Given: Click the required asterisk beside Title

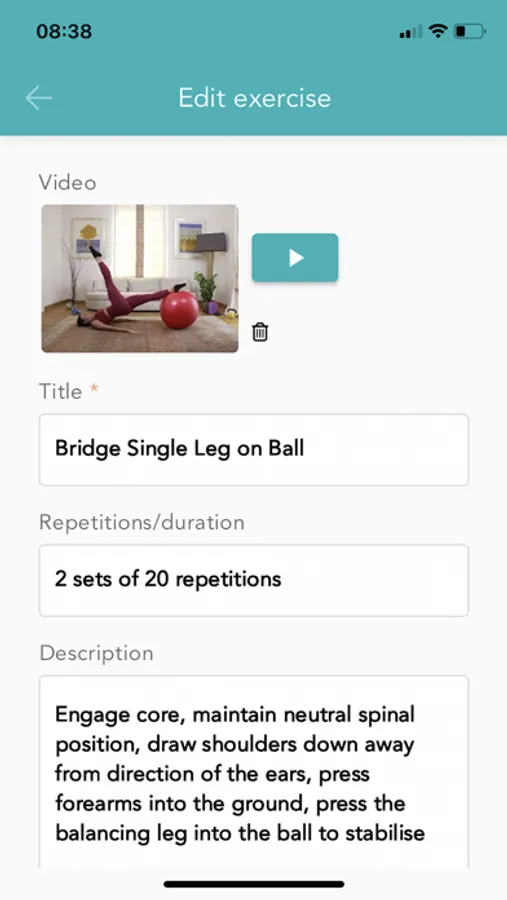Looking at the screenshot, I should point(94,390).
